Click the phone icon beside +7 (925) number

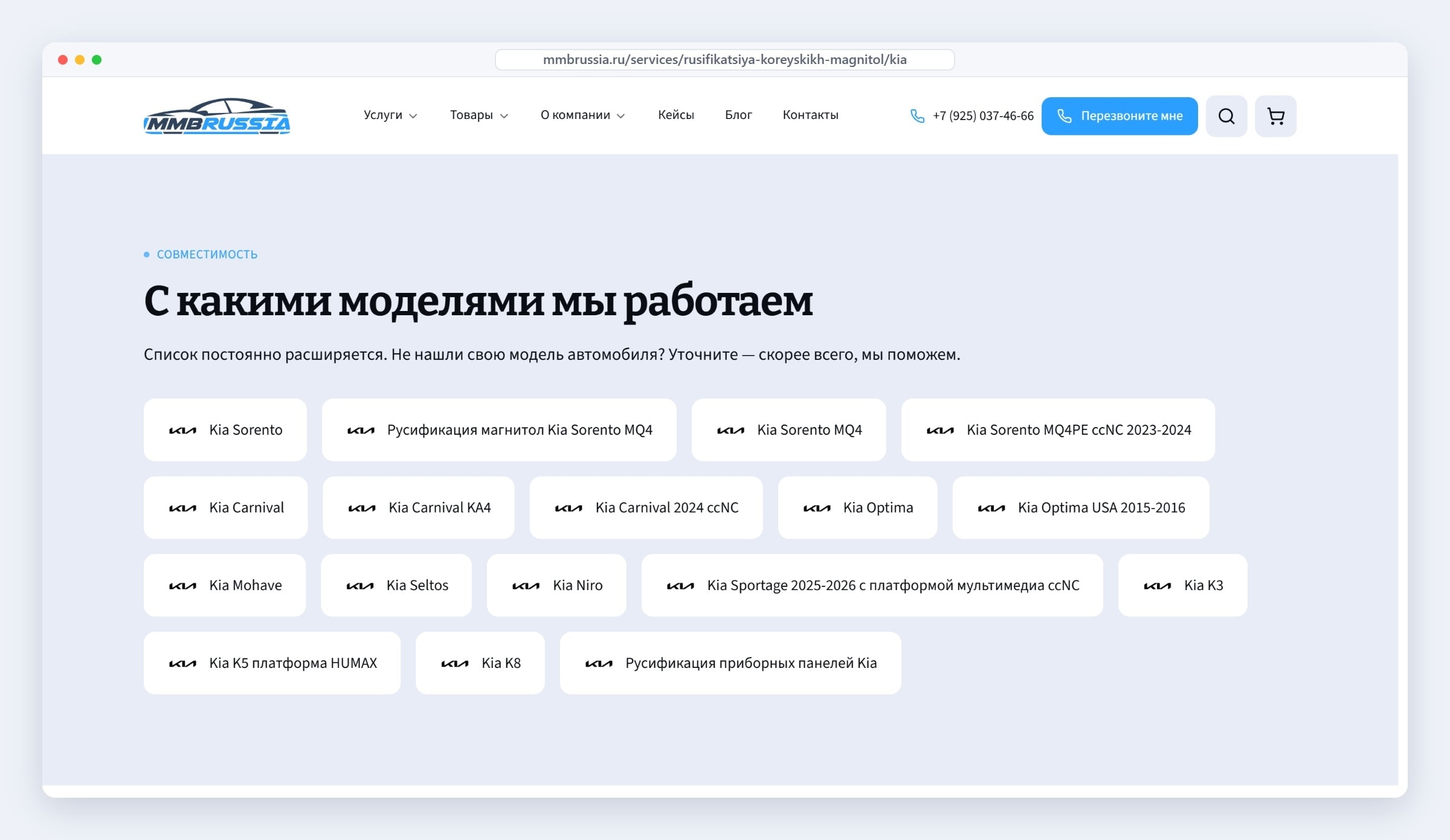click(x=917, y=116)
